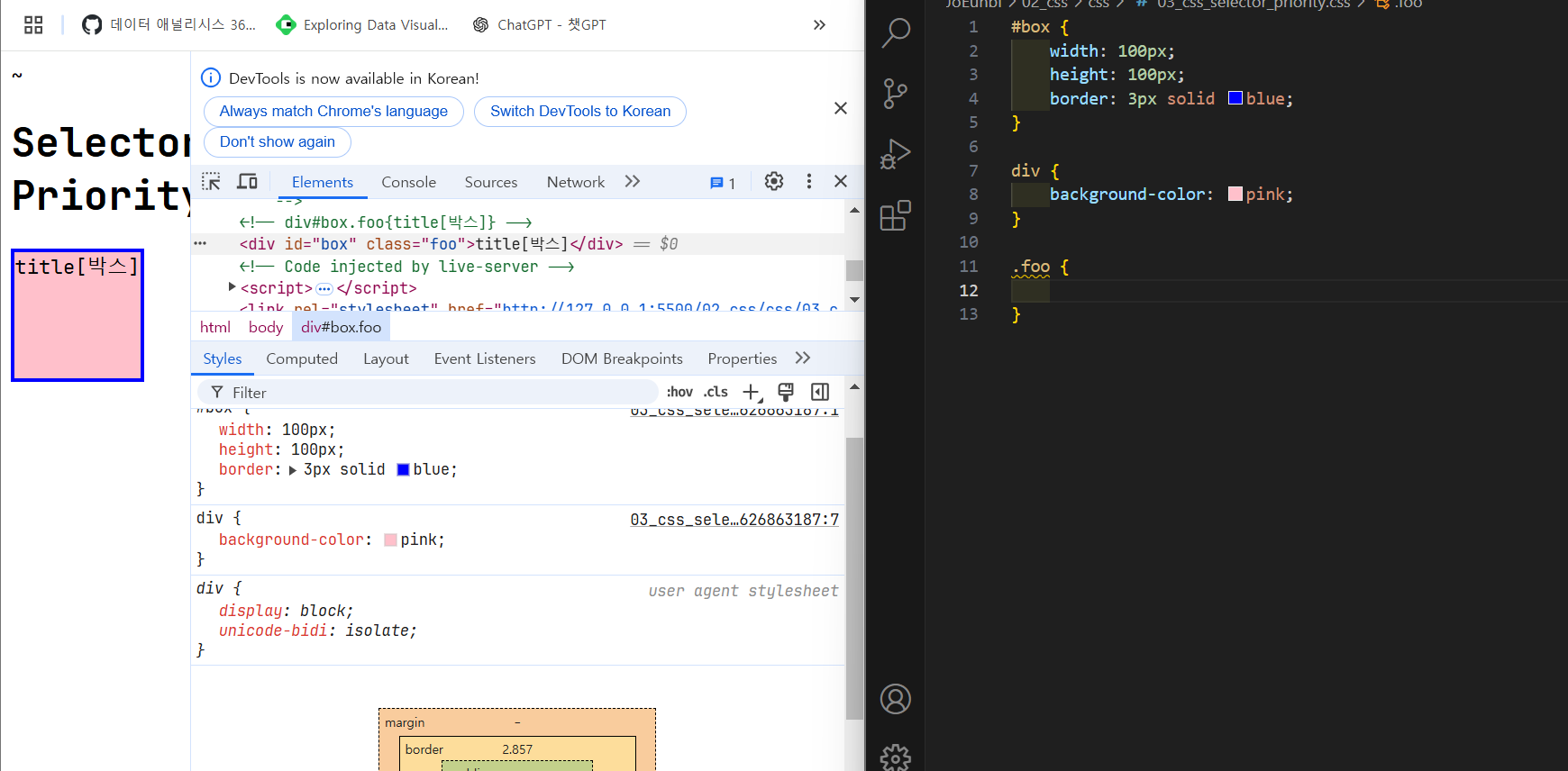
Task: Open the row actions ellipsis in DOM tree
Action: [x=200, y=244]
